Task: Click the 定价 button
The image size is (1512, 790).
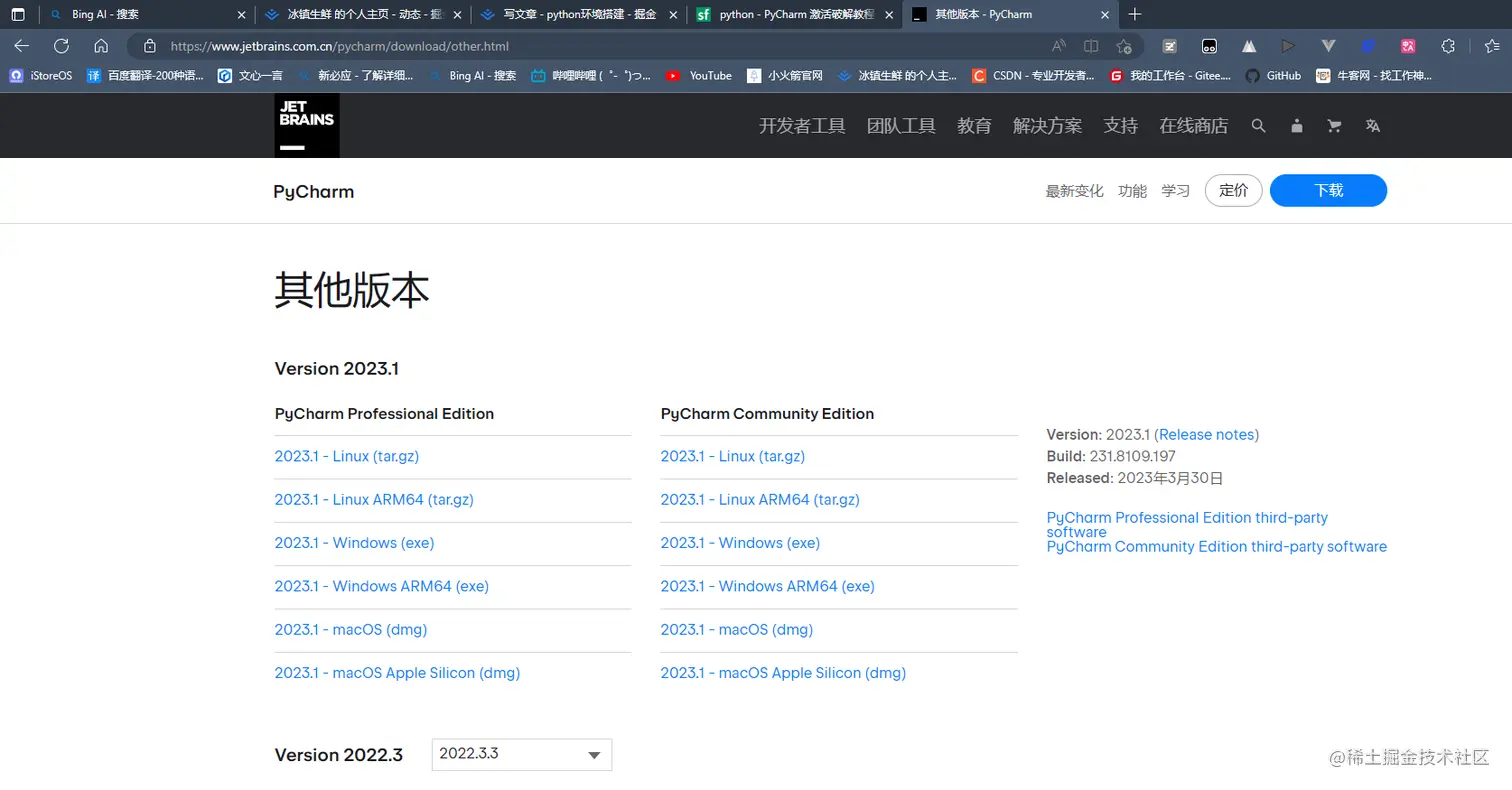Action: click(x=1234, y=190)
